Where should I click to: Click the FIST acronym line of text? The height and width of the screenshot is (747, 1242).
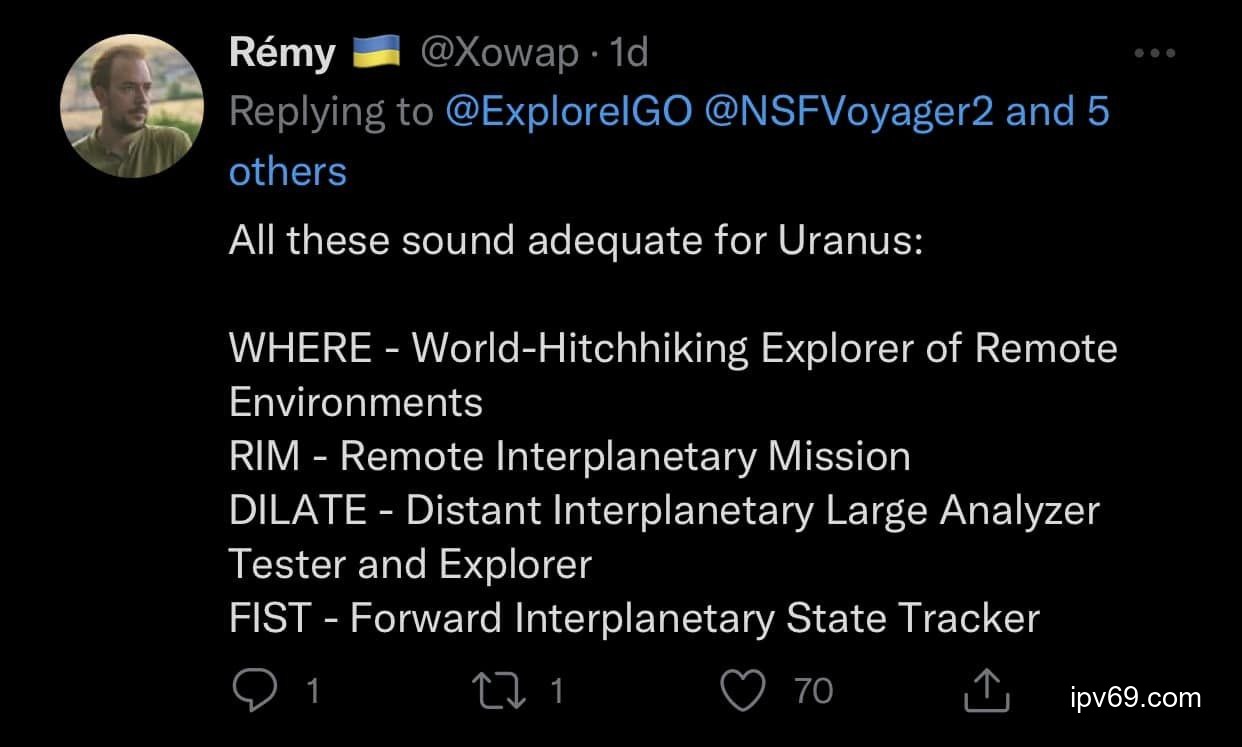(x=634, y=618)
